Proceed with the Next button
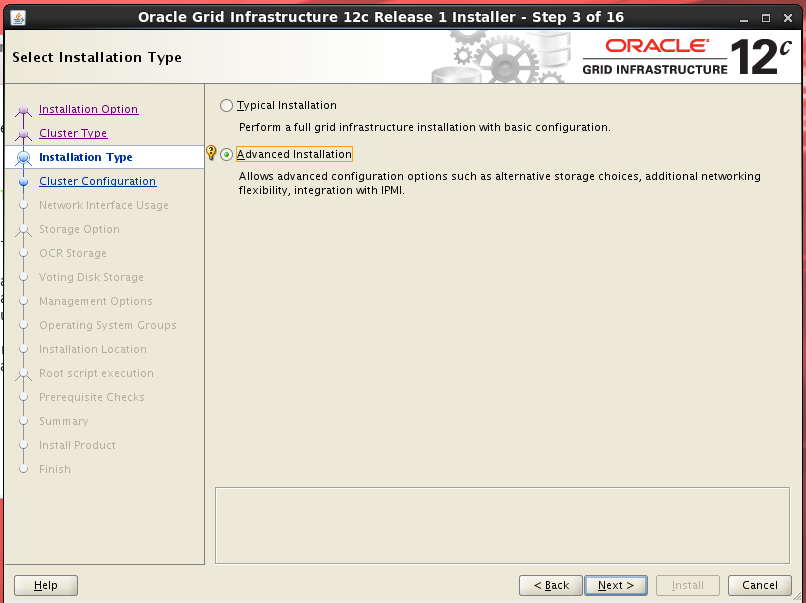 pos(616,585)
